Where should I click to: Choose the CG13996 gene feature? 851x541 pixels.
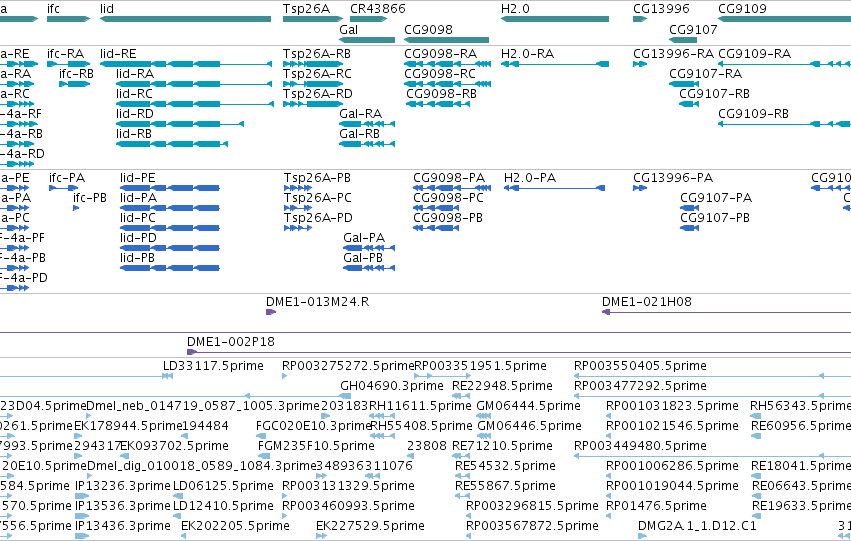(x=640, y=19)
